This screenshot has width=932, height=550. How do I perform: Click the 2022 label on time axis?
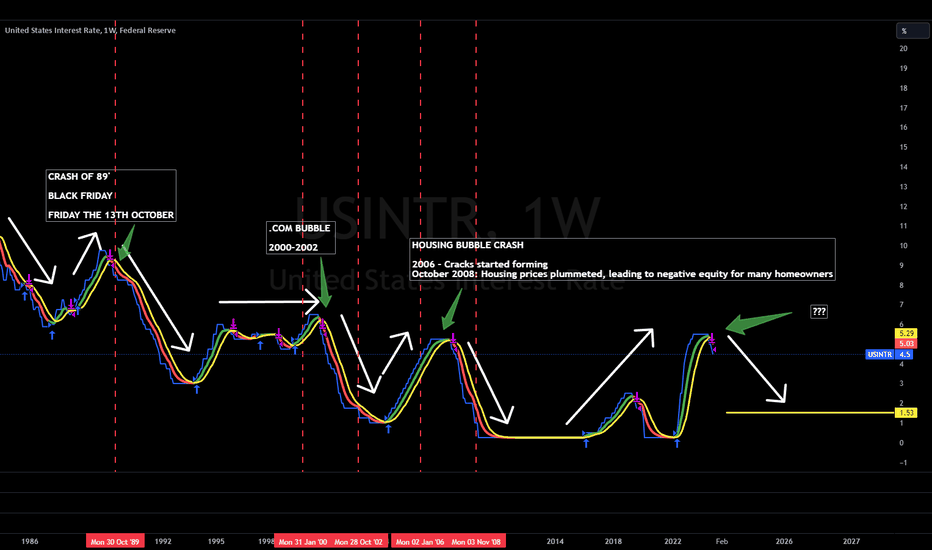point(673,542)
